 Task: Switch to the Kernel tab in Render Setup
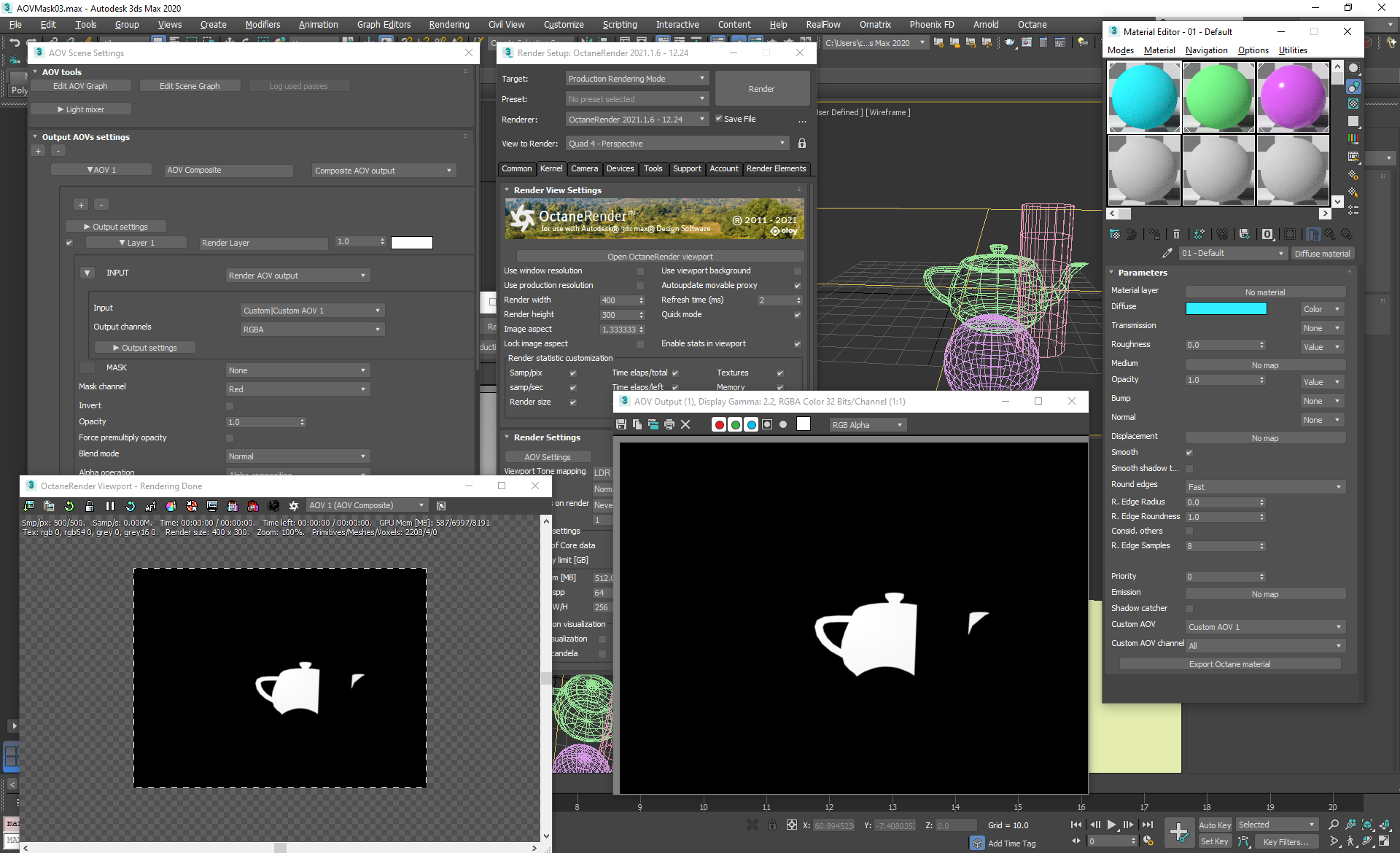click(551, 168)
